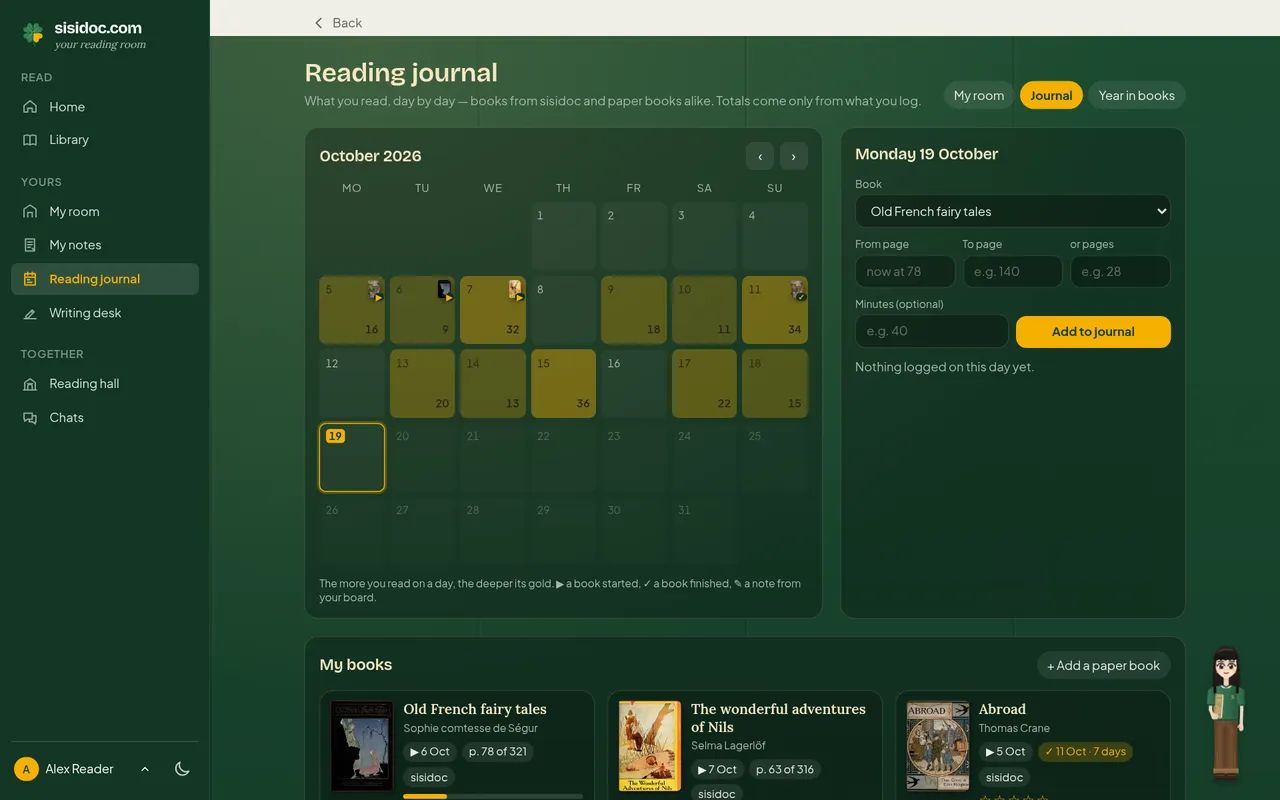Switch to Year in books tab
1280x800 pixels.
coord(1137,95)
